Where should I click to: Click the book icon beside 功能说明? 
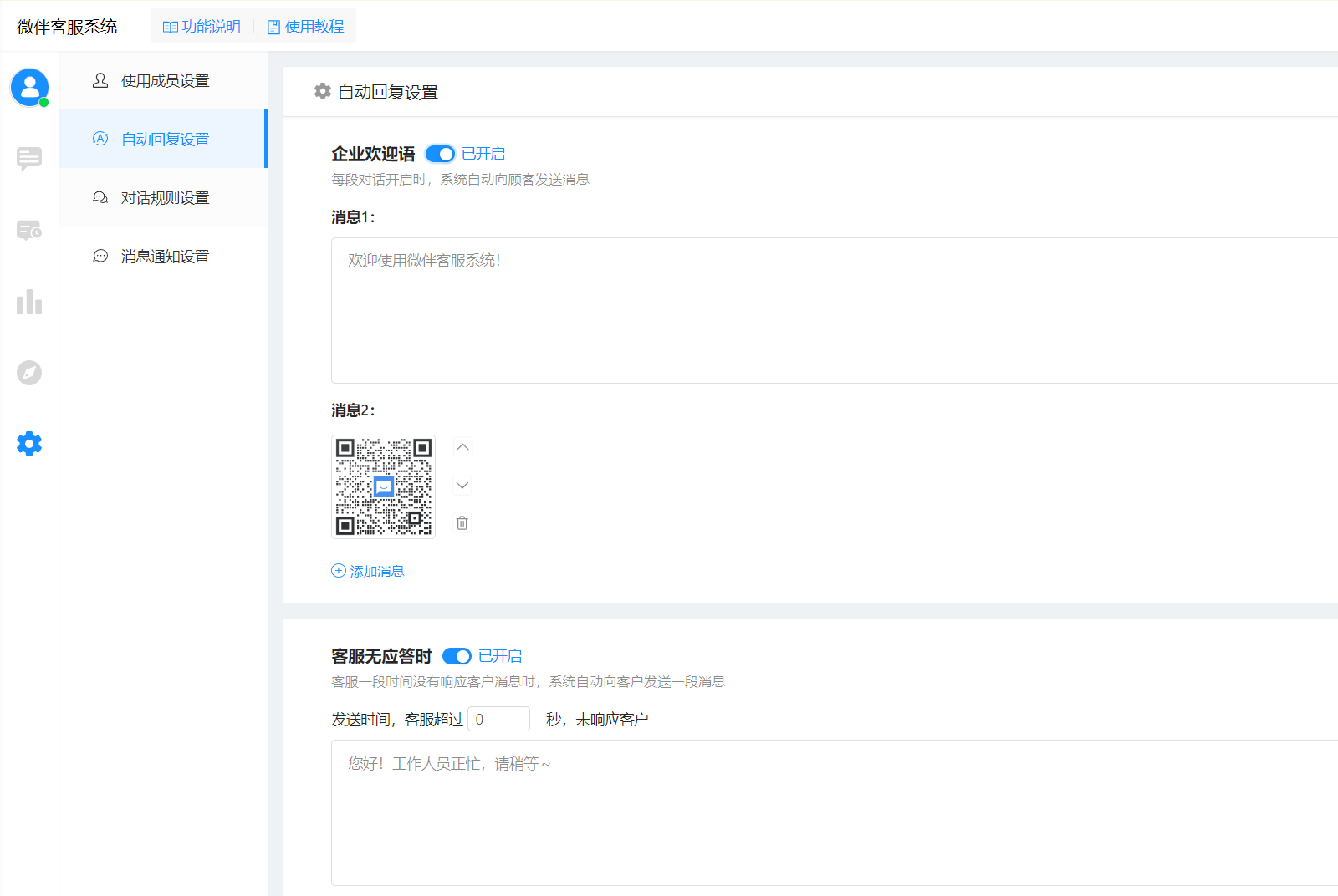pyautogui.click(x=171, y=28)
